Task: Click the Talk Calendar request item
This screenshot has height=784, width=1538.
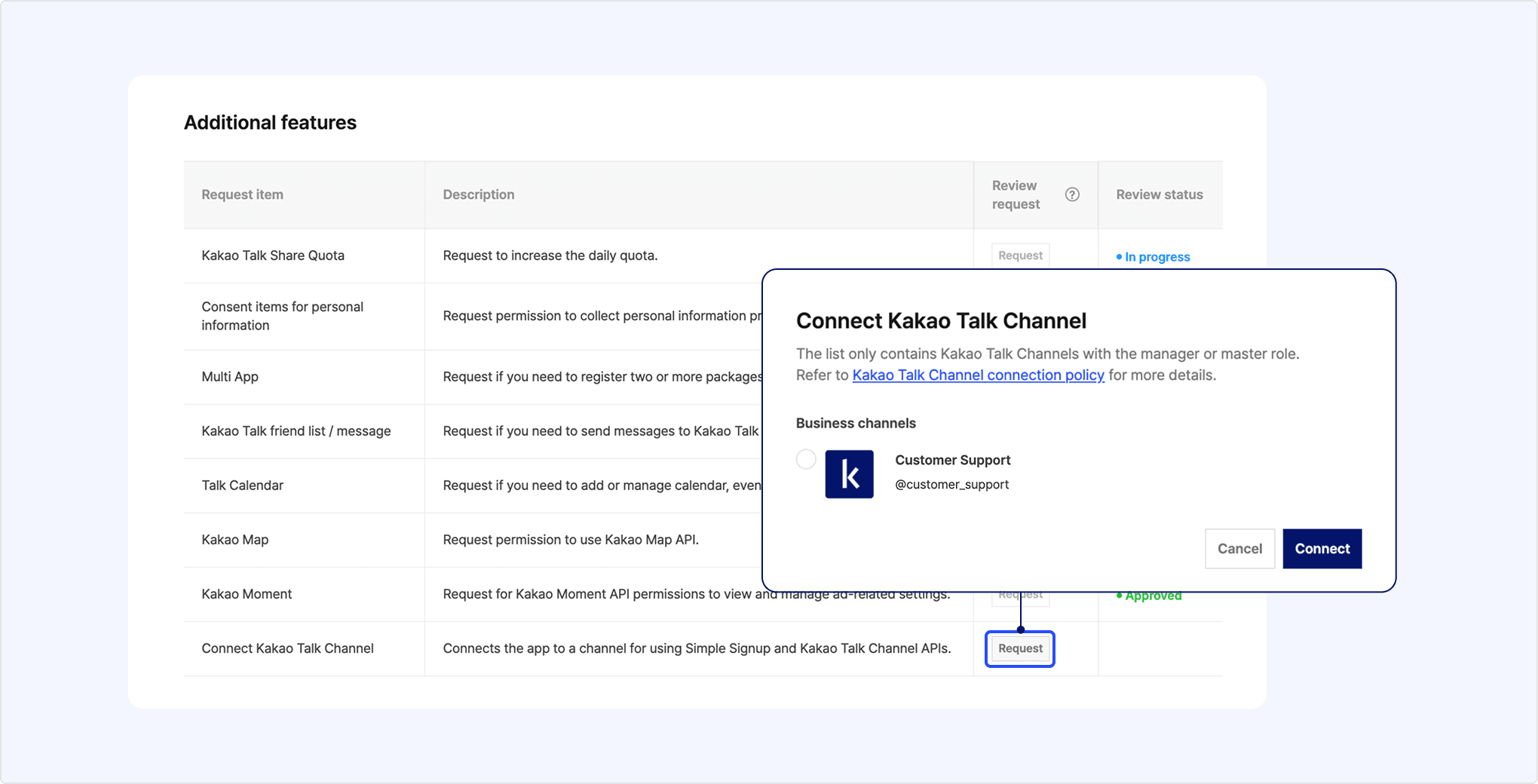Action: tap(242, 485)
